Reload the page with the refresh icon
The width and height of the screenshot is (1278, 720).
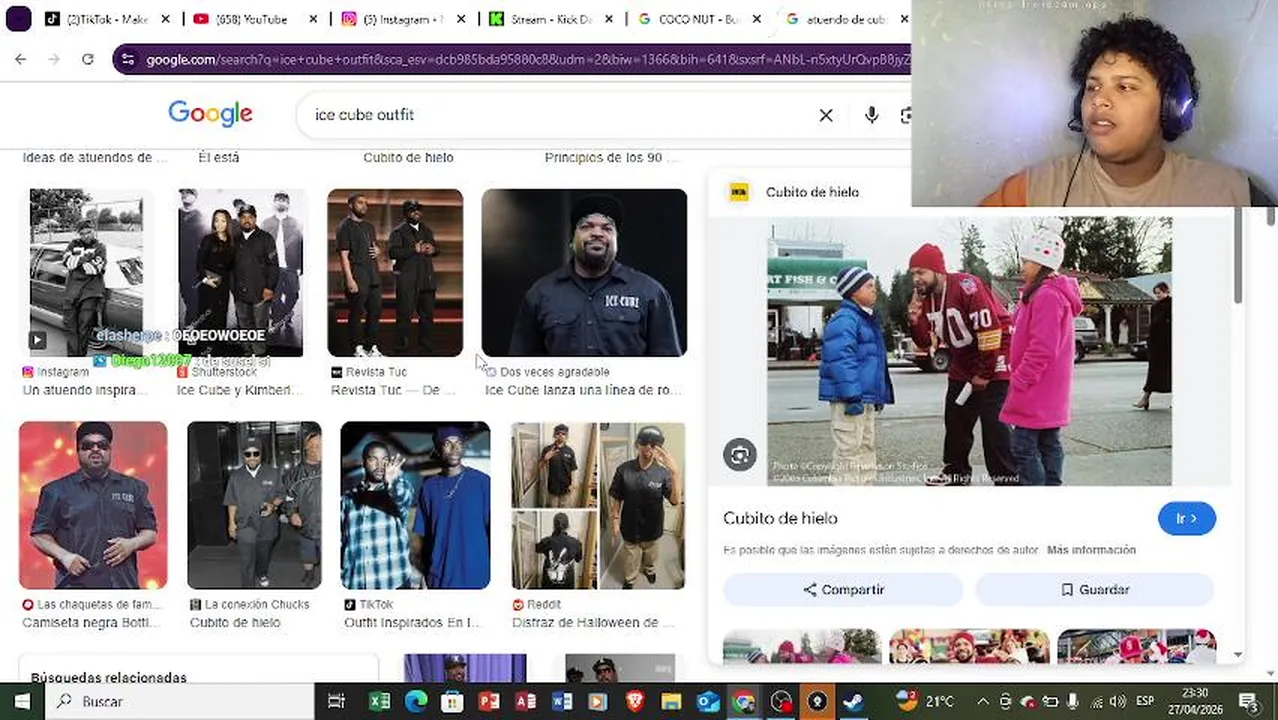click(x=88, y=59)
